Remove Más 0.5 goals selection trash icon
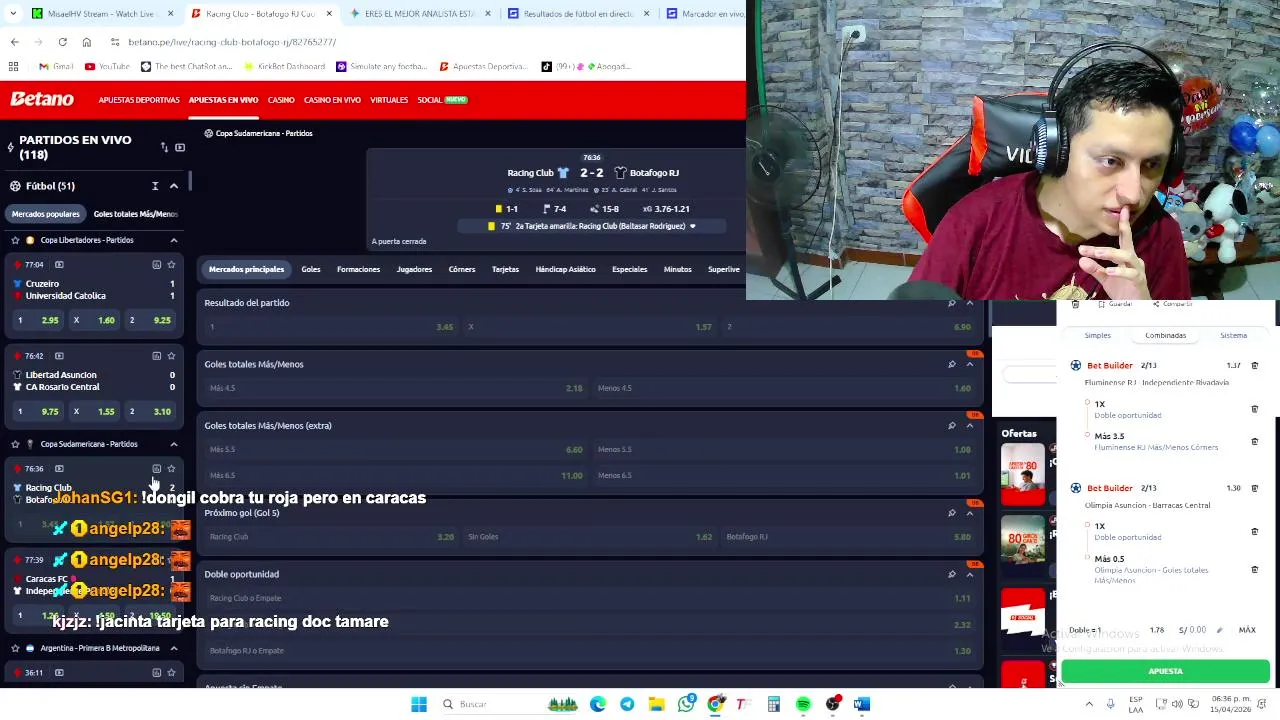The height and width of the screenshot is (720, 1280). [1254, 570]
